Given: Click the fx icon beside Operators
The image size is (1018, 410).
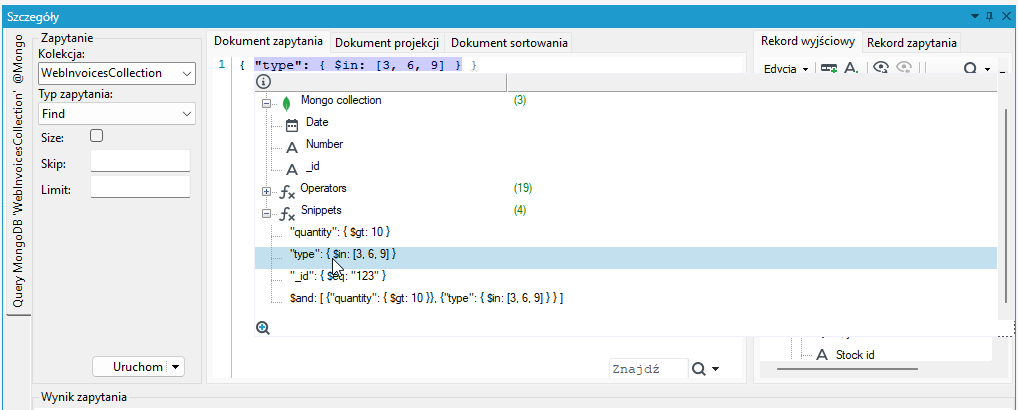Looking at the screenshot, I should point(287,191).
